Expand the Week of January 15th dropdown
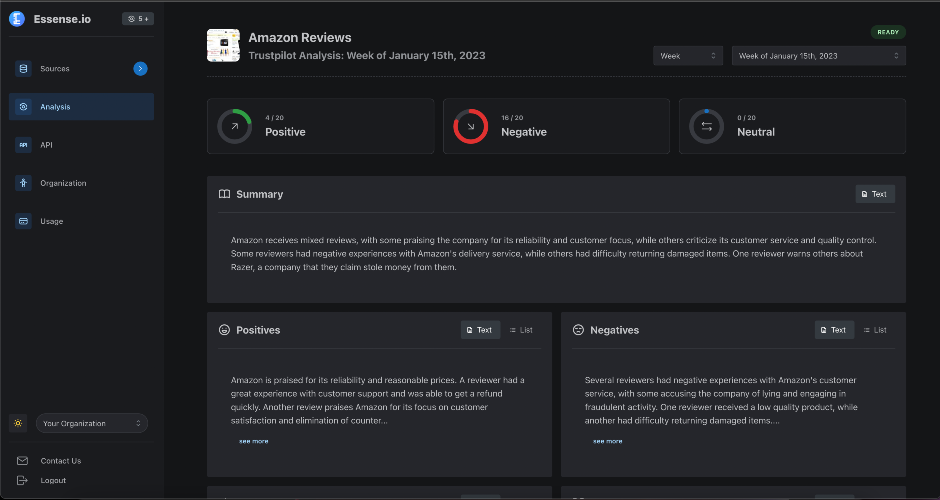Screen dimensions: 940x500 pyautogui.click(x=818, y=56)
